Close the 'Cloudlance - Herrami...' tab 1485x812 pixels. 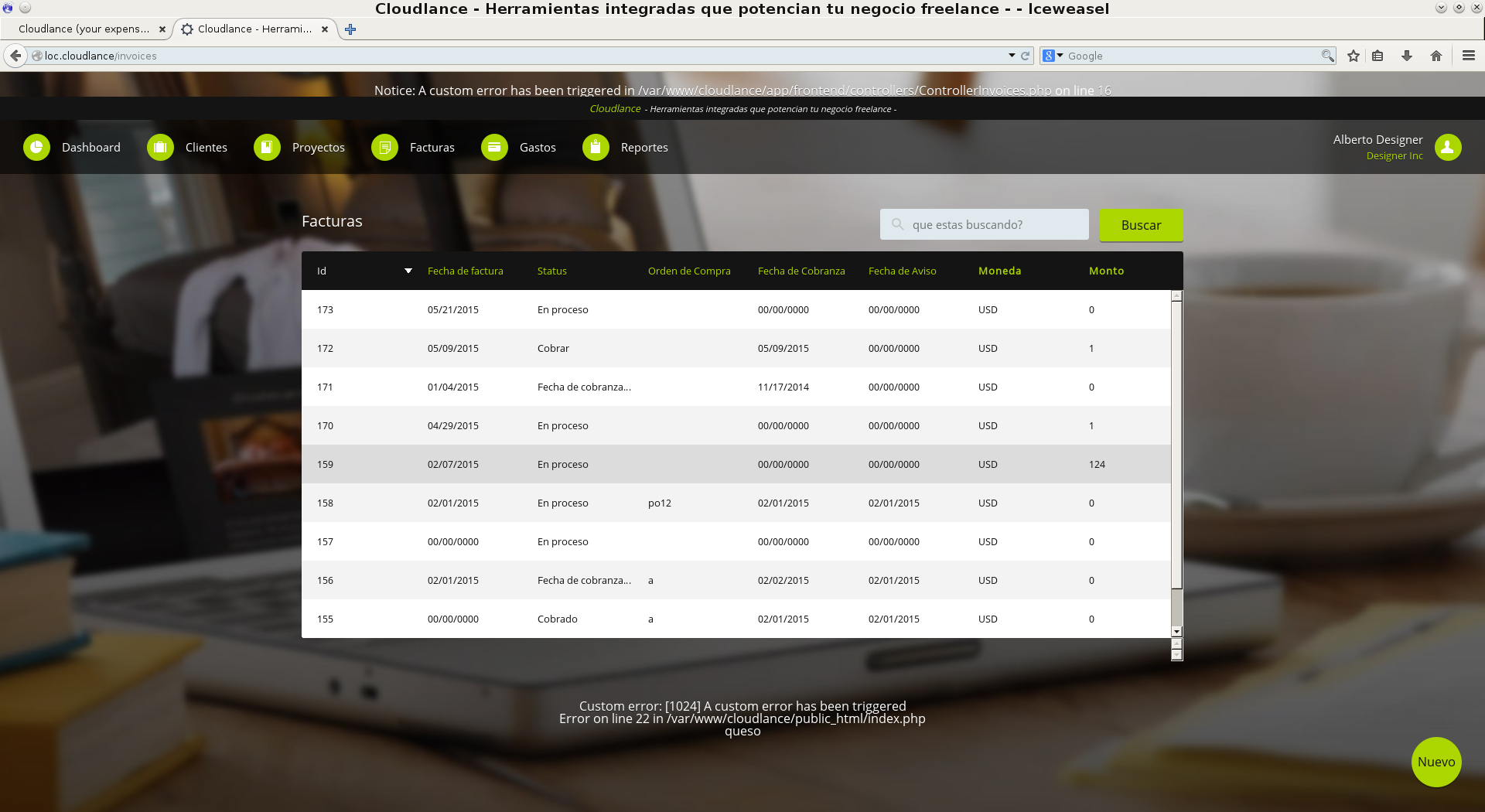click(325, 29)
